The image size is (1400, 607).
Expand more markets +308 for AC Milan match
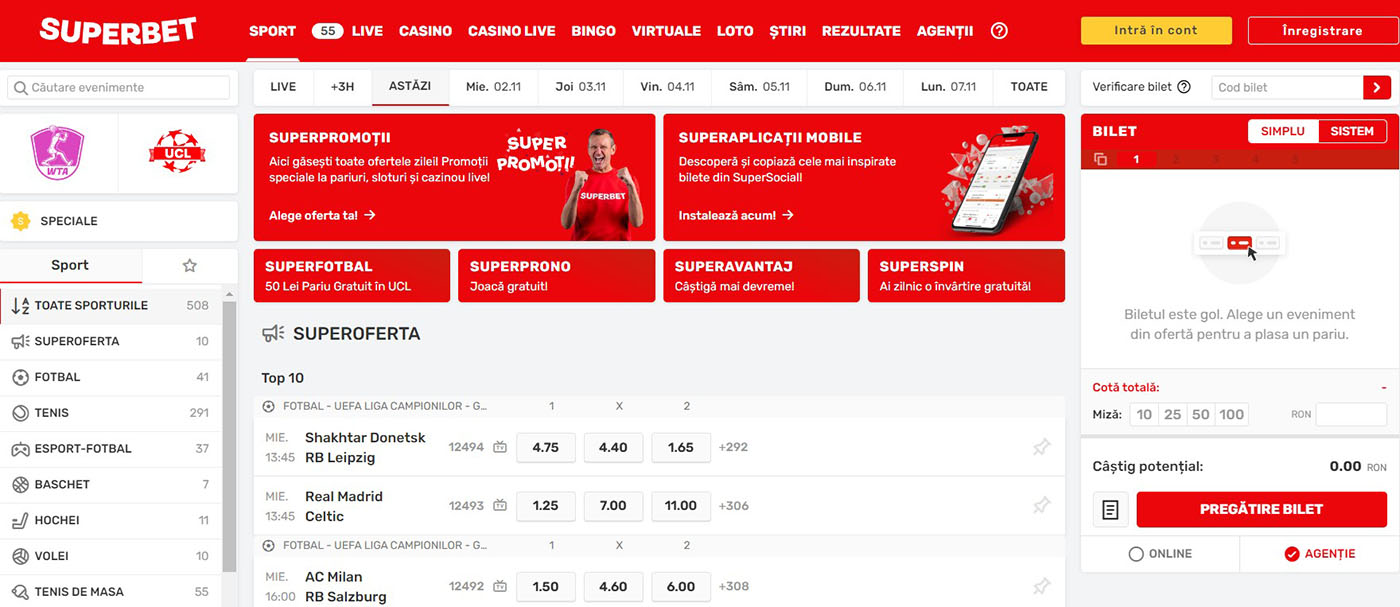(733, 587)
